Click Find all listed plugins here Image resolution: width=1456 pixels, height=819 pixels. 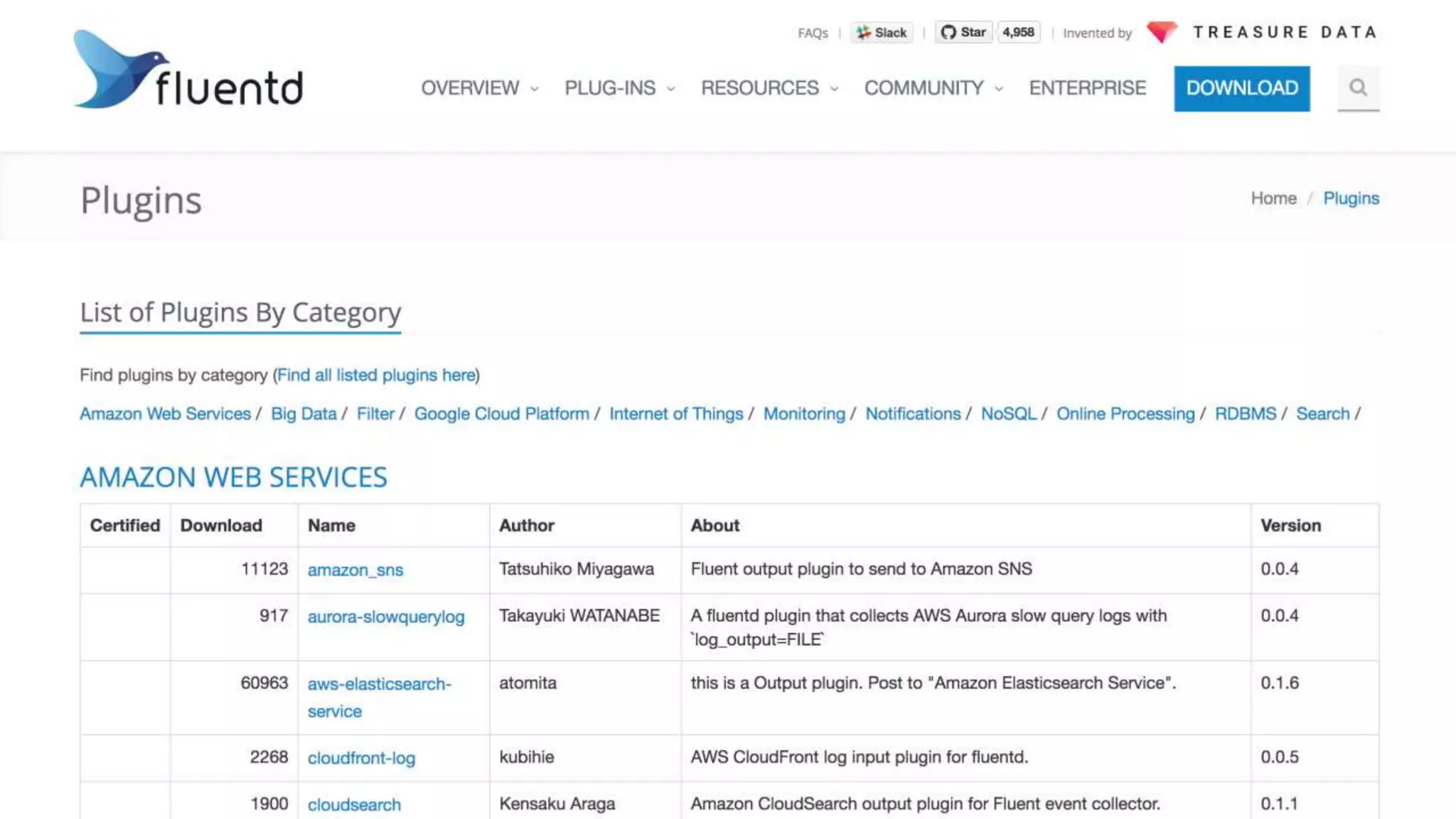click(x=376, y=375)
